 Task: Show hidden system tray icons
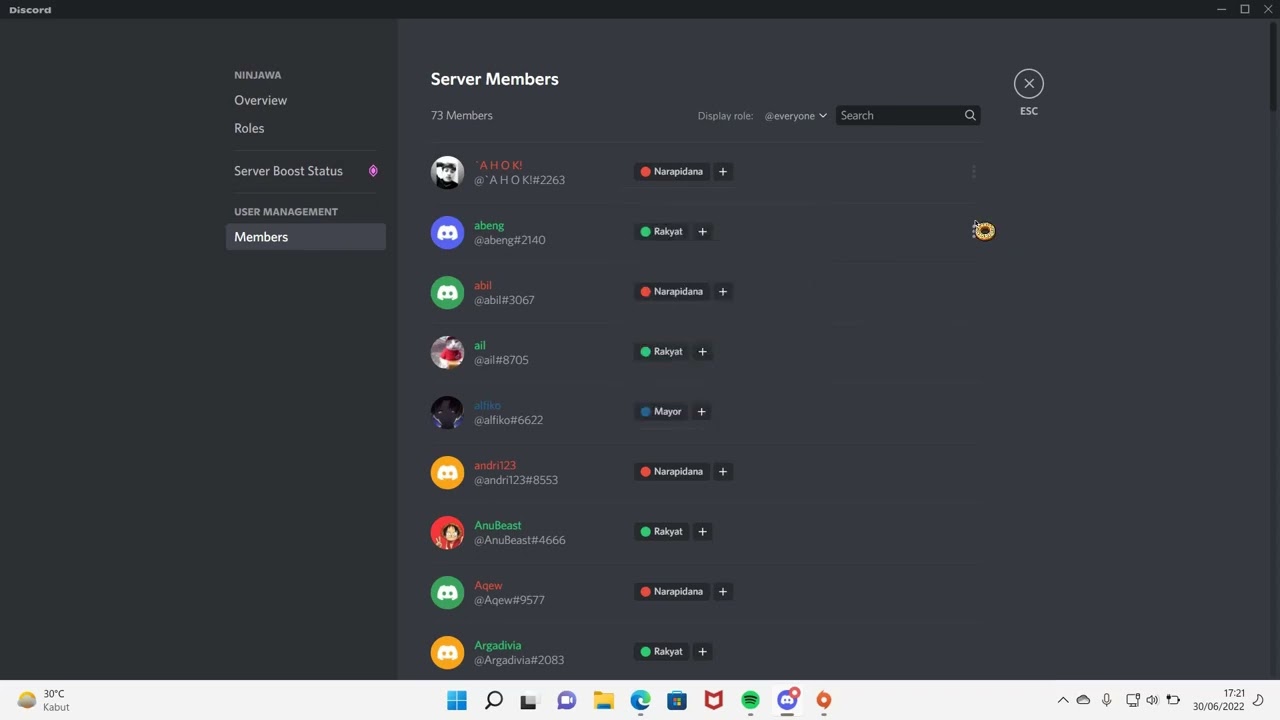pyautogui.click(x=1063, y=700)
